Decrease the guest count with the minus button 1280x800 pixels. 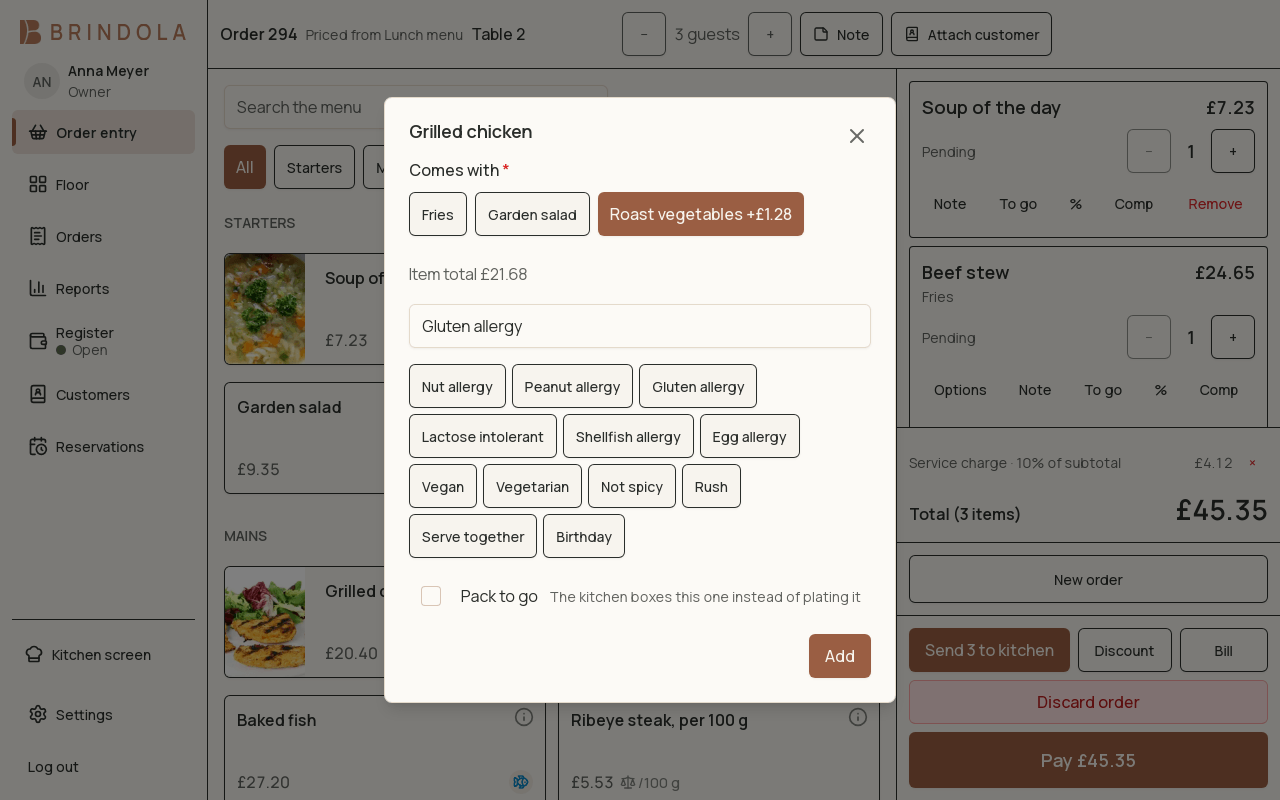click(644, 34)
